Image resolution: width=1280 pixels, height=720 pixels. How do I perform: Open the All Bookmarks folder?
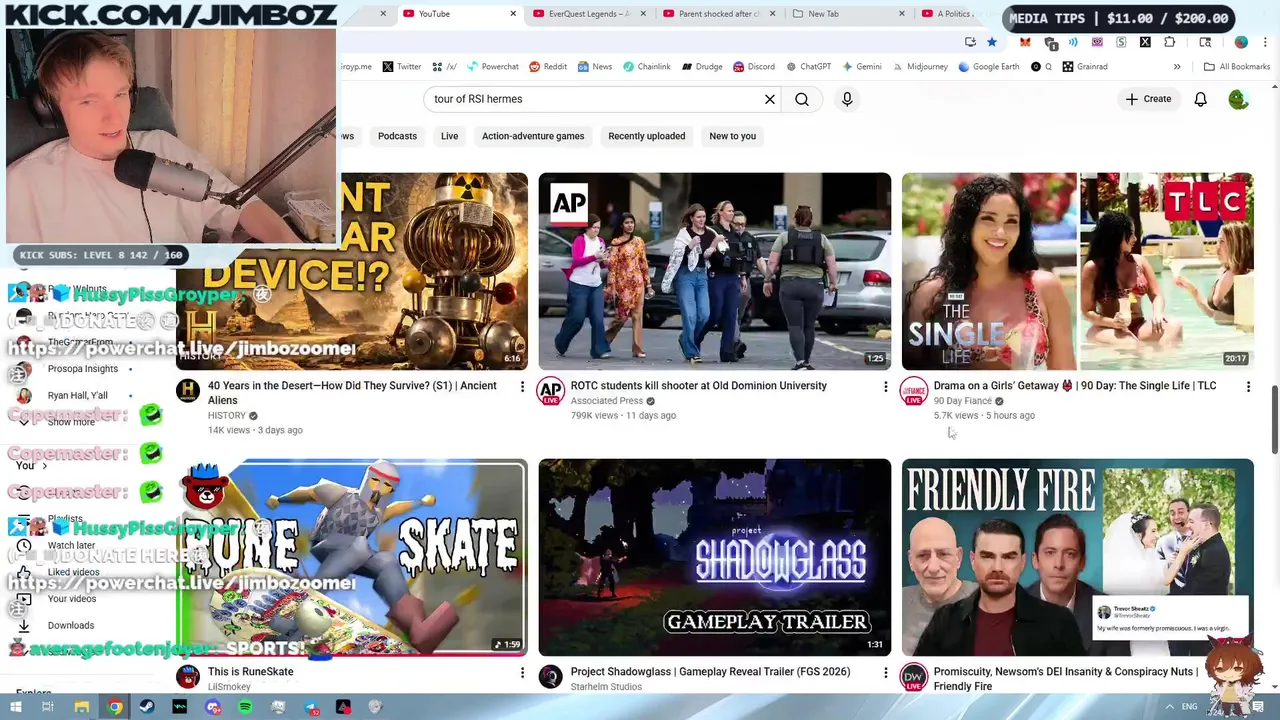(1237, 67)
